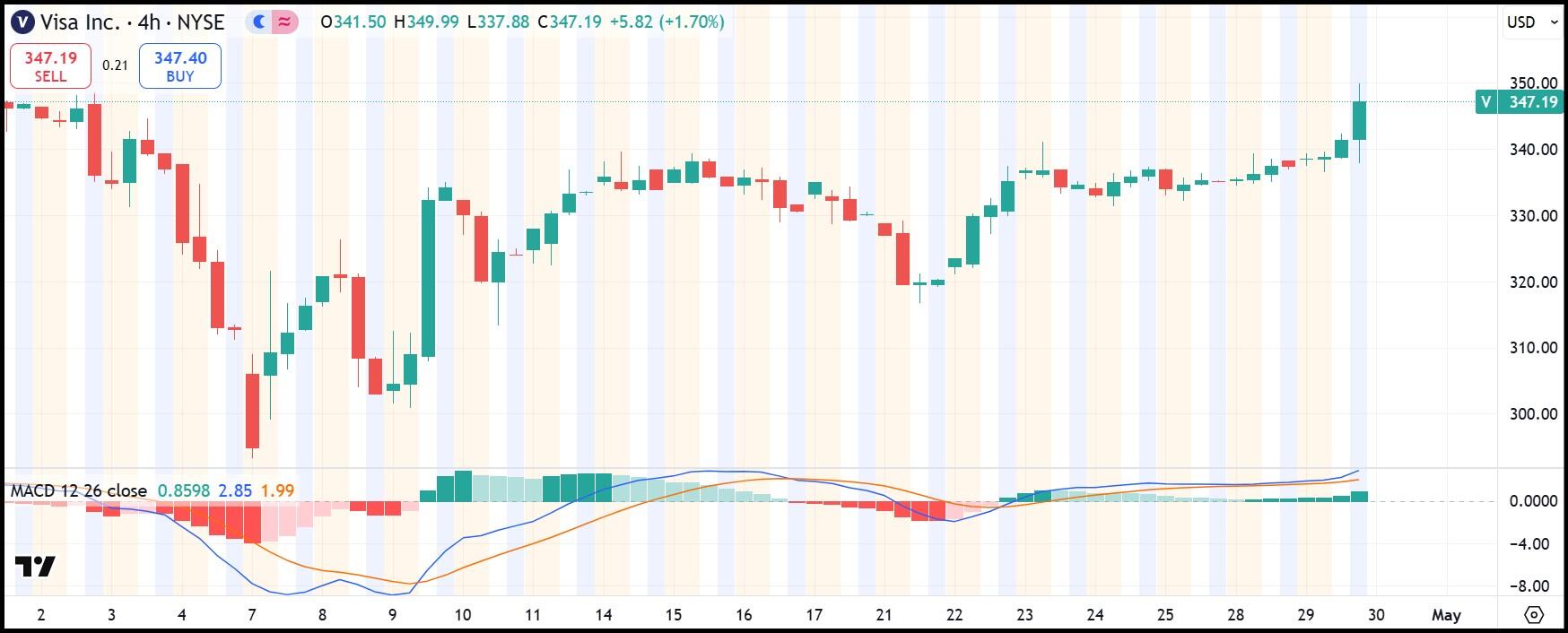This screenshot has width=1568, height=633.
Task: Click date 21 on the time axis
Action: point(884,615)
